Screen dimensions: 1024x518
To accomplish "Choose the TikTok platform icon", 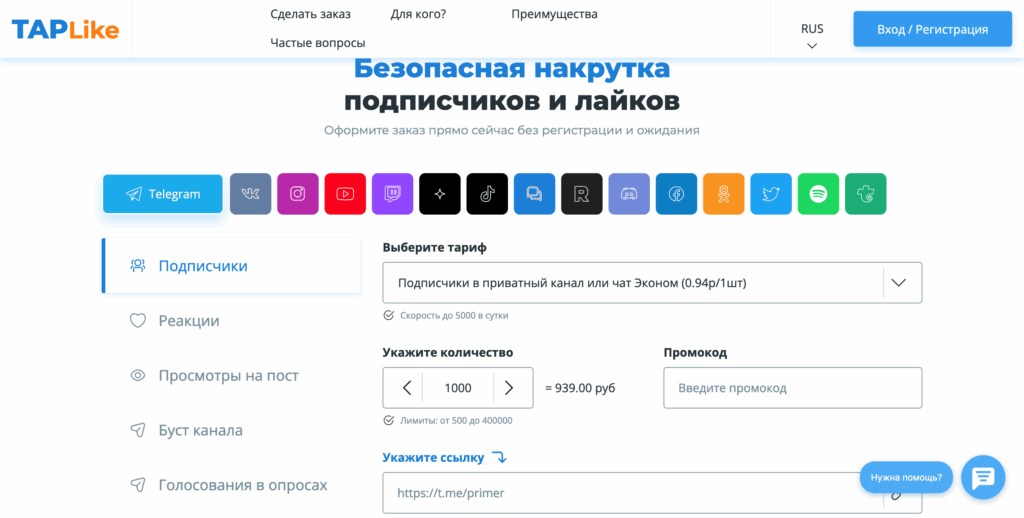I will click(487, 194).
